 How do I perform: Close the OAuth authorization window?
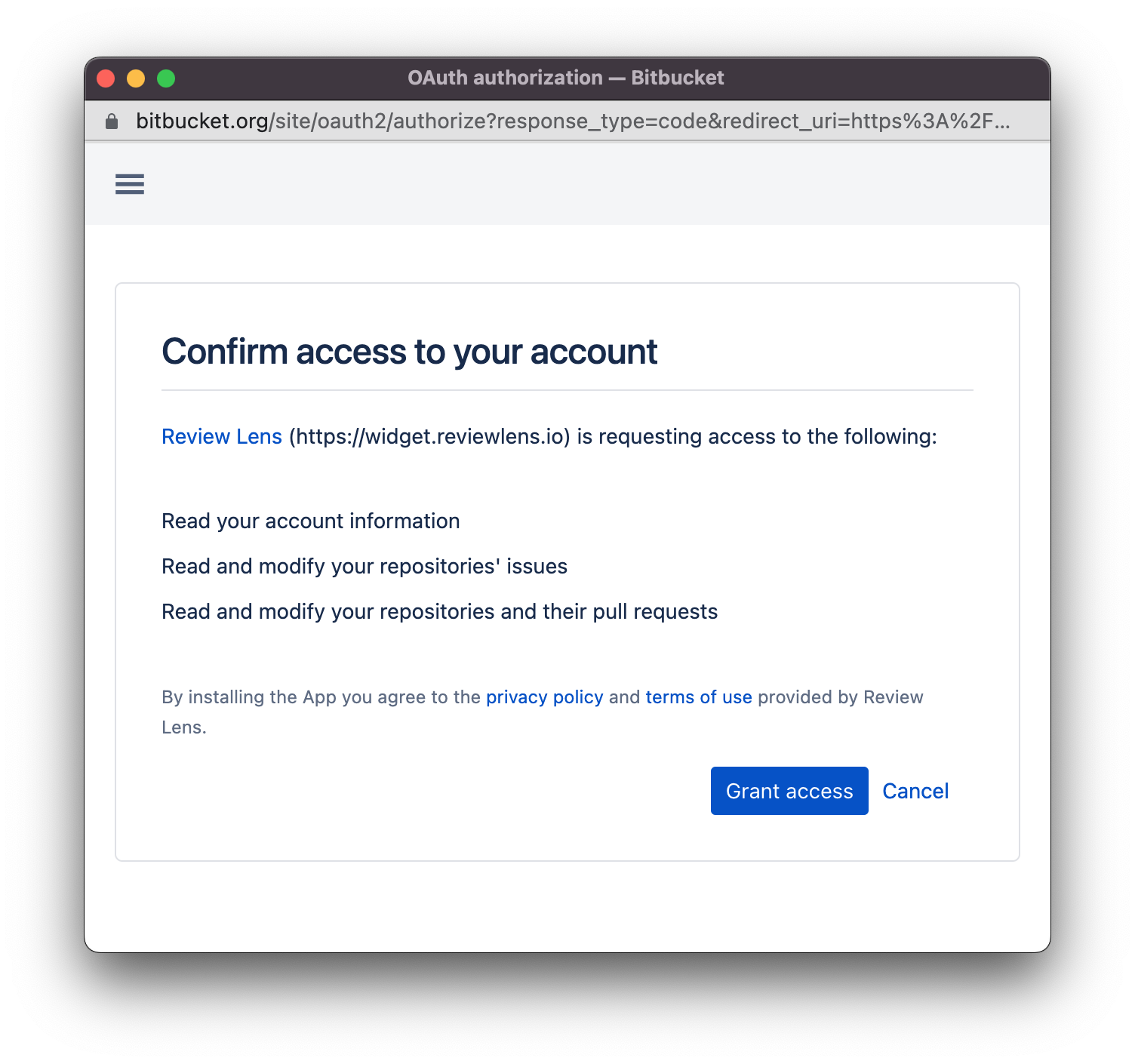[106, 78]
